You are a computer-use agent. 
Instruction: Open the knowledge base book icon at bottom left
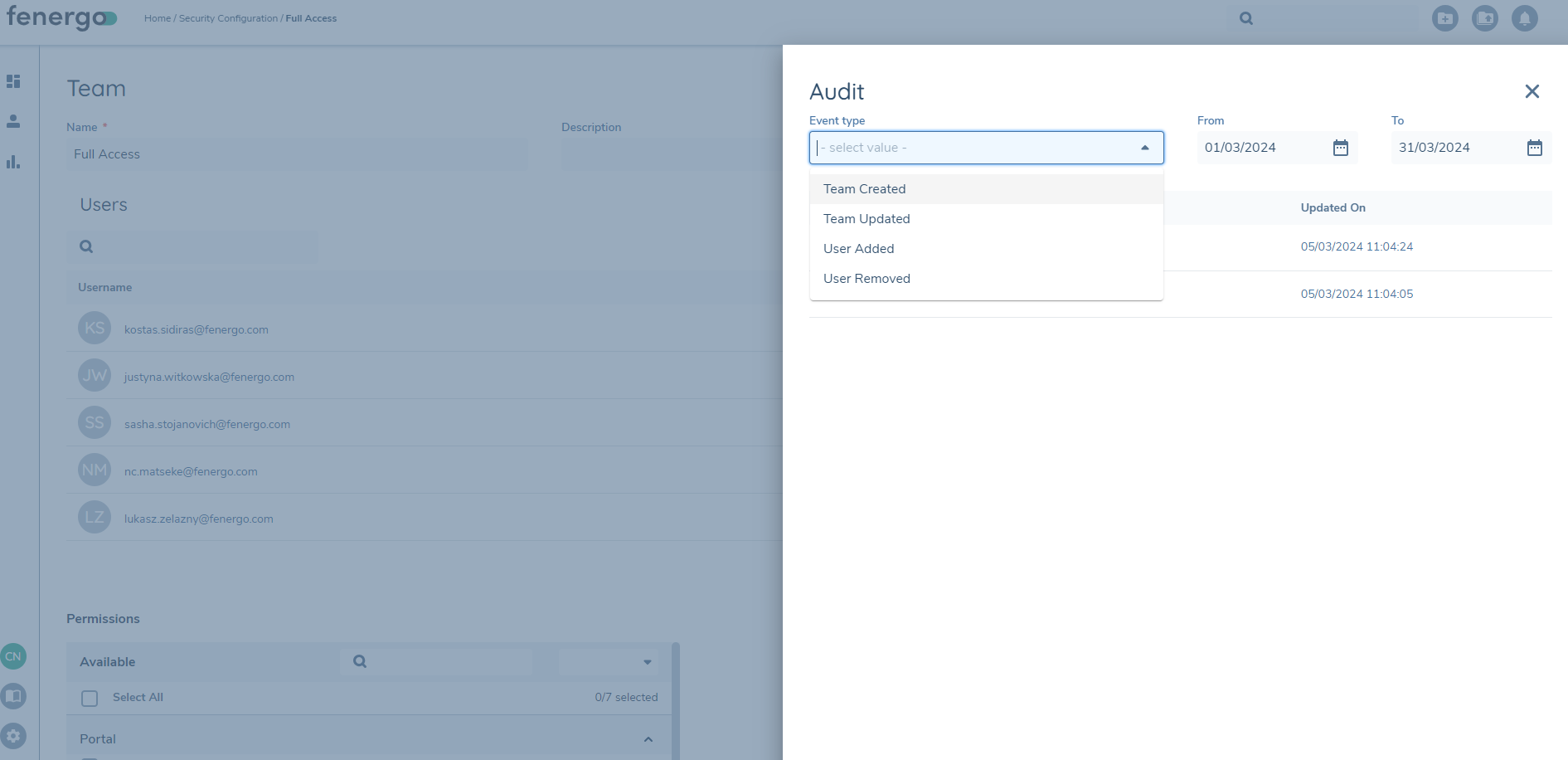pos(14,696)
